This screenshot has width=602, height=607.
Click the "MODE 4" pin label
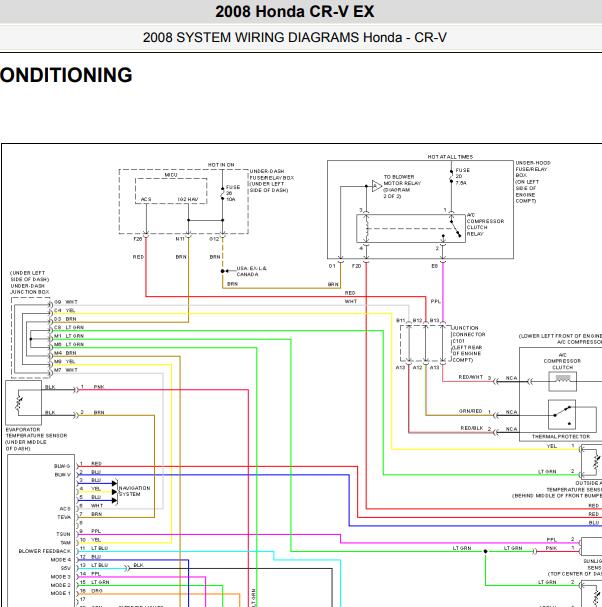(61, 560)
